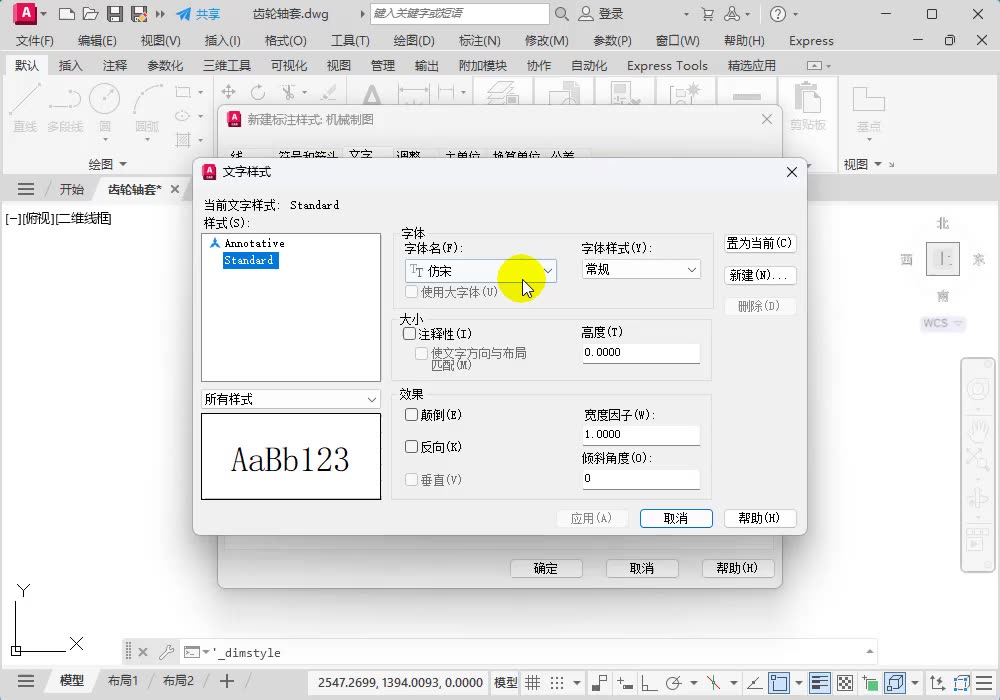
Task: Check the 注释性(I) checkbox
Action: 409,333
